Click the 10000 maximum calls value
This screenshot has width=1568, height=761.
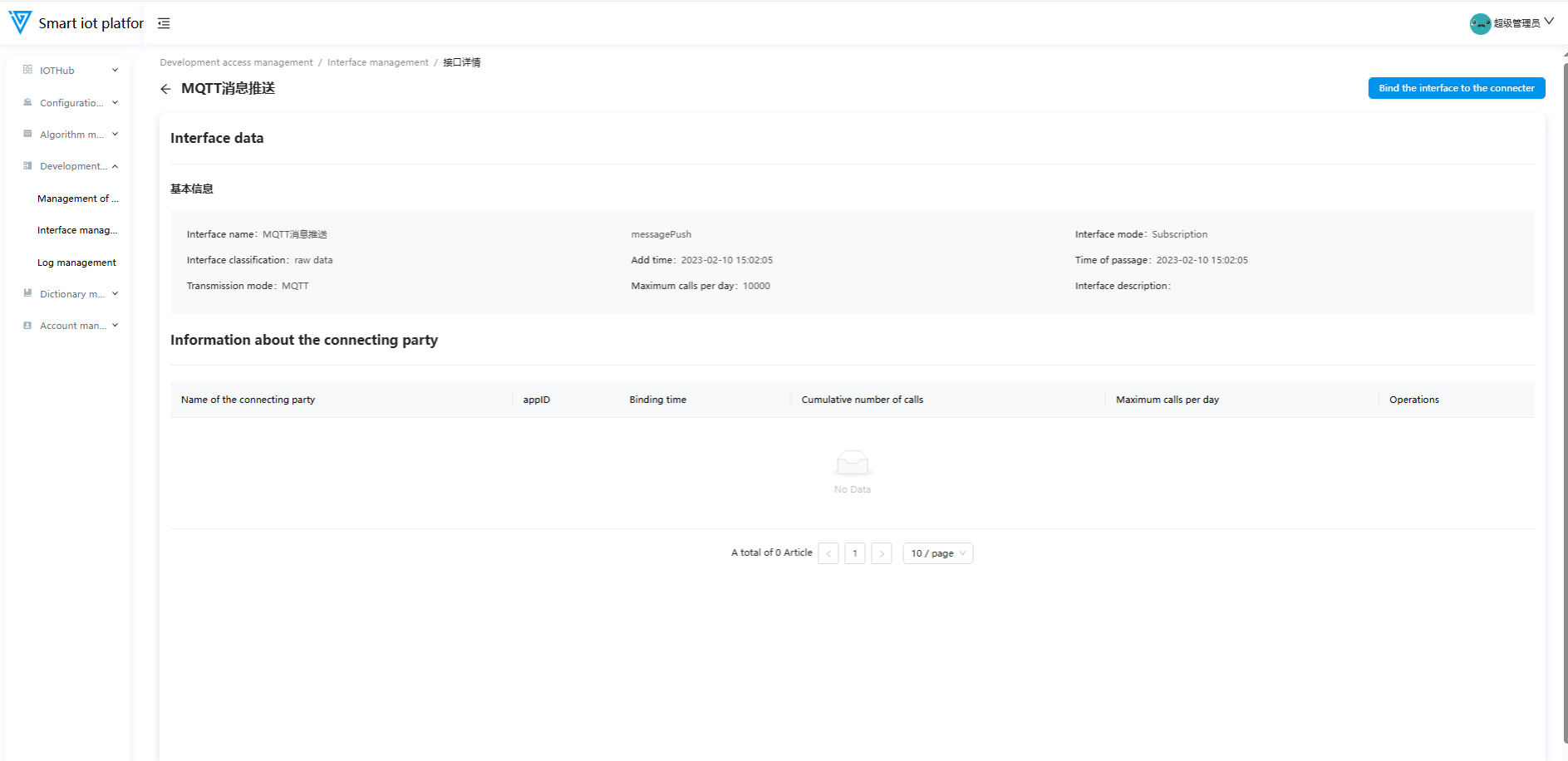[756, 286]
